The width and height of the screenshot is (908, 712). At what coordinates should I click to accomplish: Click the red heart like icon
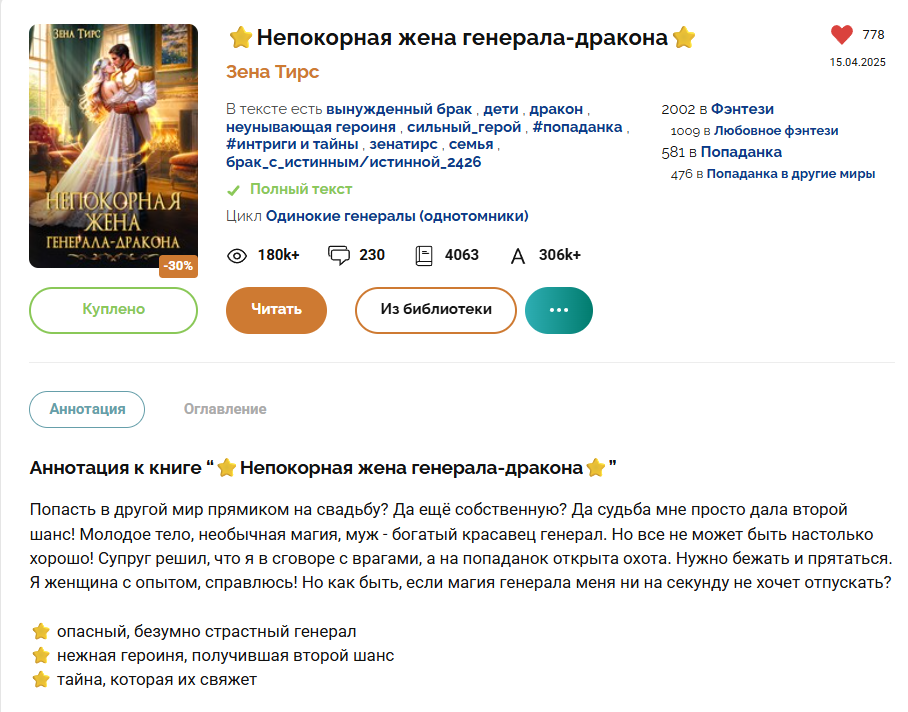[842, 35]
